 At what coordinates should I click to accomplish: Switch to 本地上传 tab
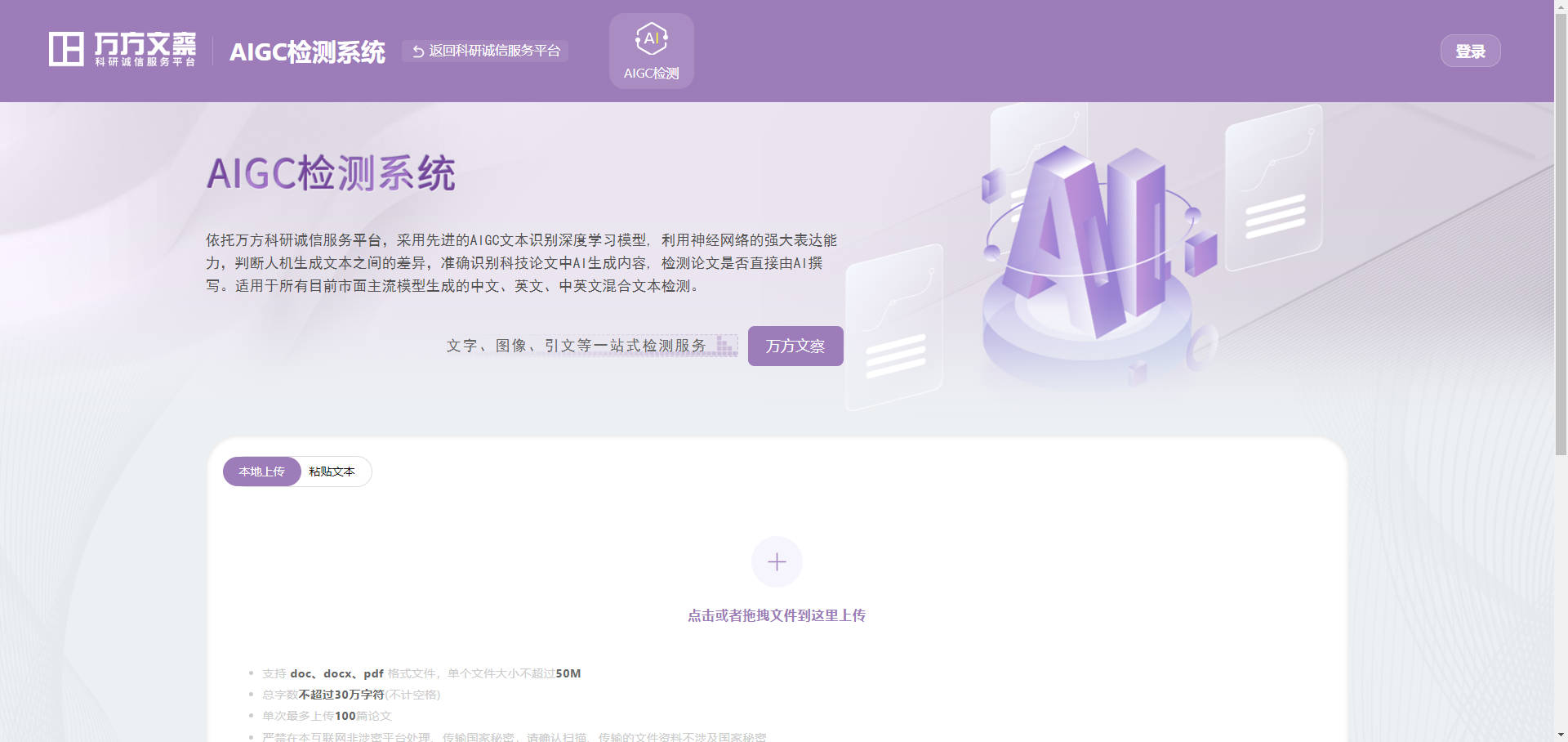[262, 472]
